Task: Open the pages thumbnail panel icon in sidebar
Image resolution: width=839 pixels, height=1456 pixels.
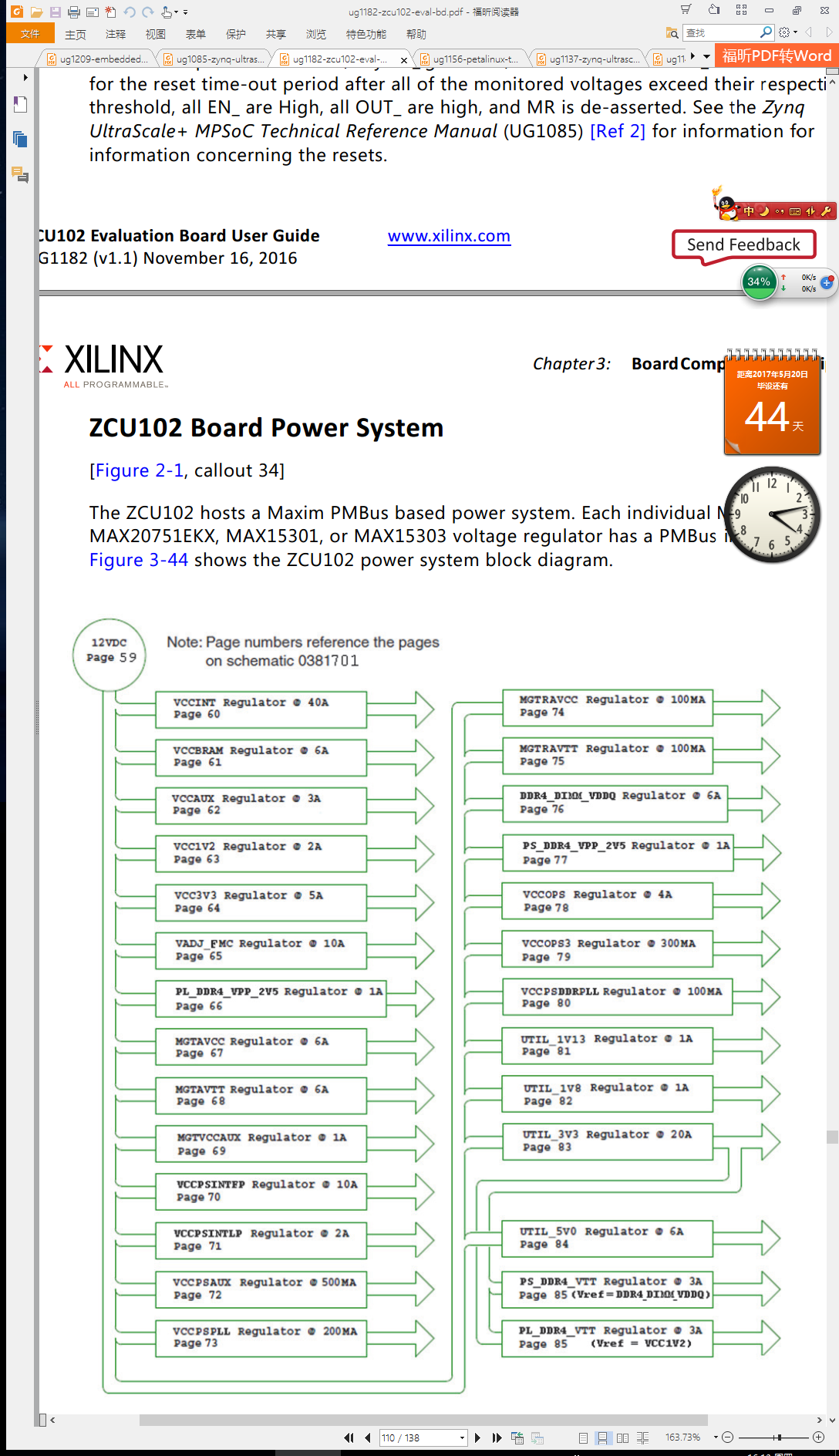Action: pos(21,140)
